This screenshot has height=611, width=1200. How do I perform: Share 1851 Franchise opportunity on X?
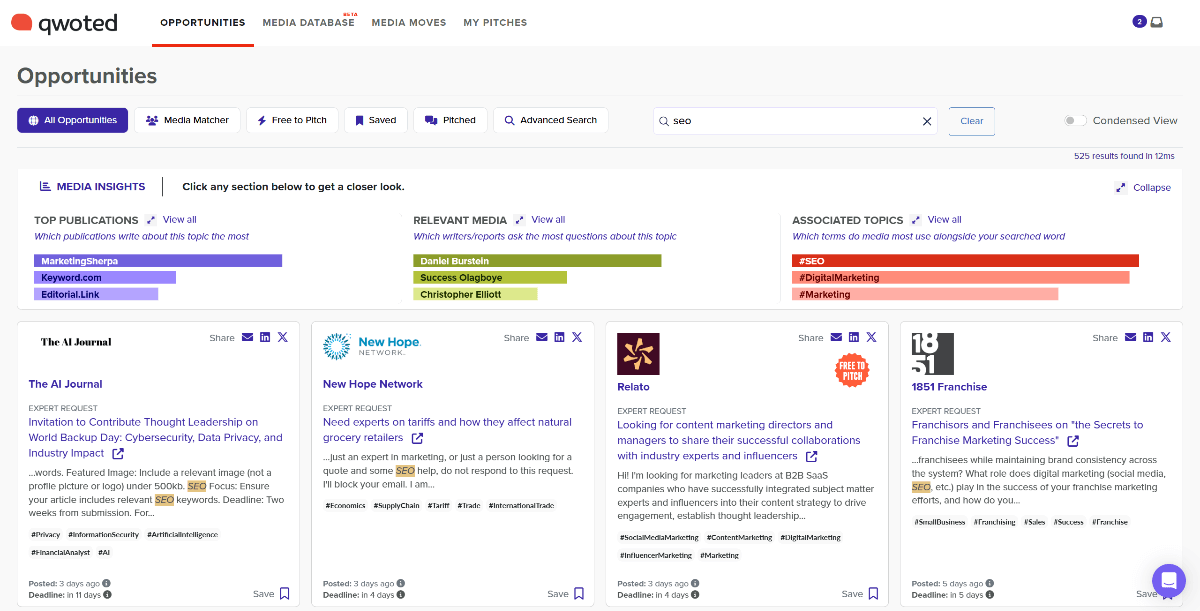pos(1165,338)
